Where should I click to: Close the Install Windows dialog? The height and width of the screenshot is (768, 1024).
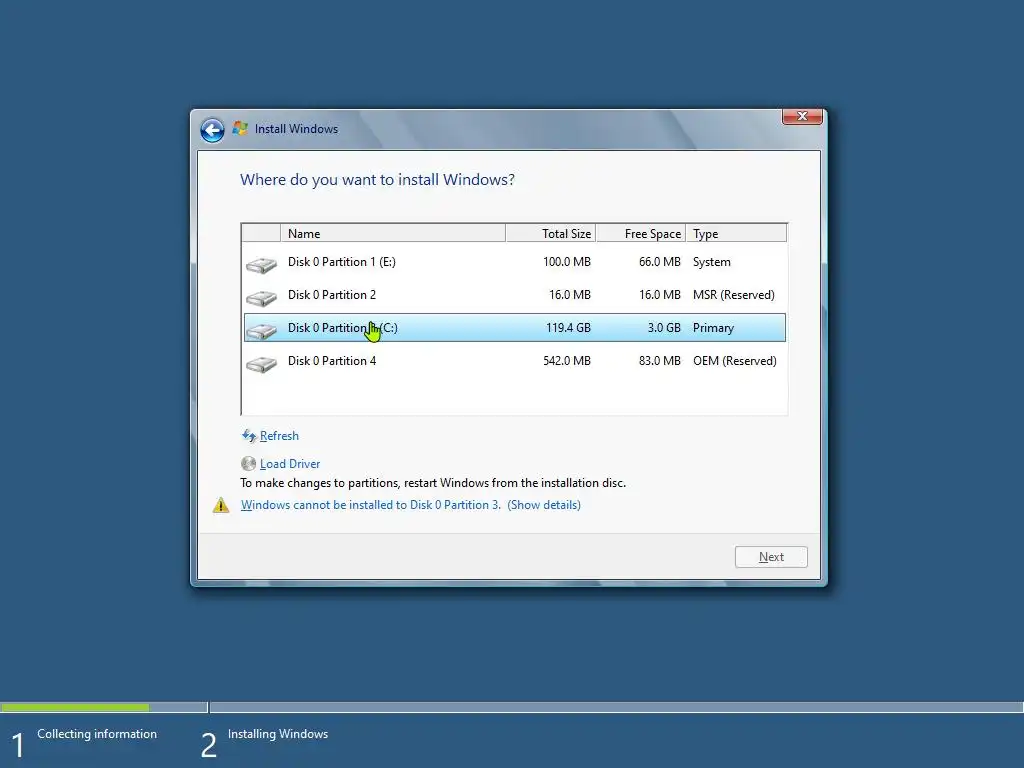[x=802, y=116]
